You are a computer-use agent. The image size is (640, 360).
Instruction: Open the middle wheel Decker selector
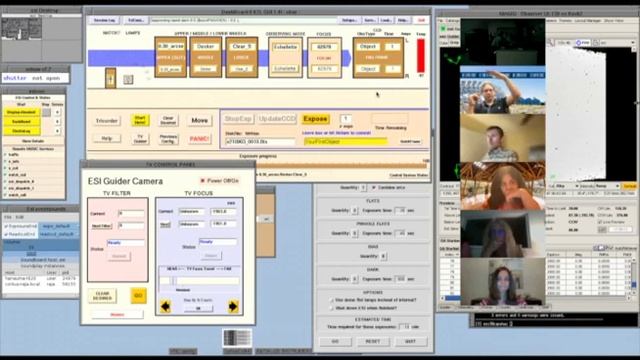click(x=206, y=46)
